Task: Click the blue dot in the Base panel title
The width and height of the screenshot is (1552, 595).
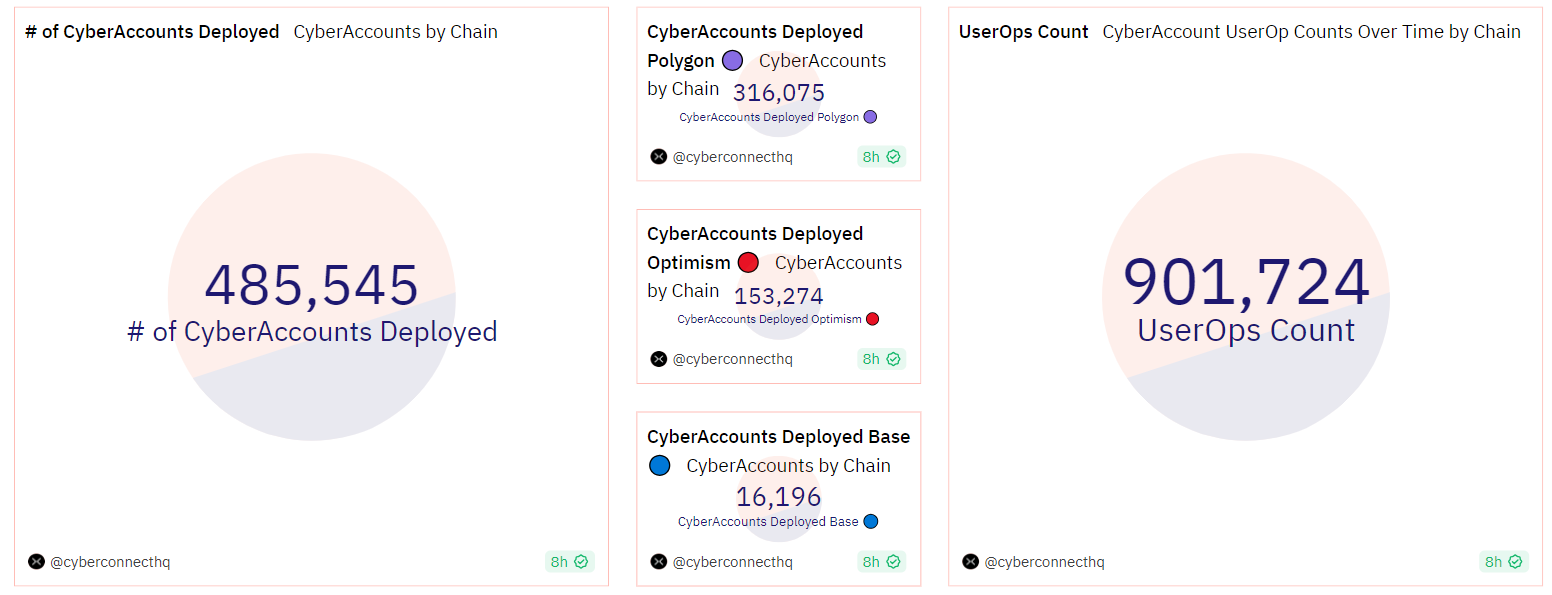Action: tap(659, 465)
